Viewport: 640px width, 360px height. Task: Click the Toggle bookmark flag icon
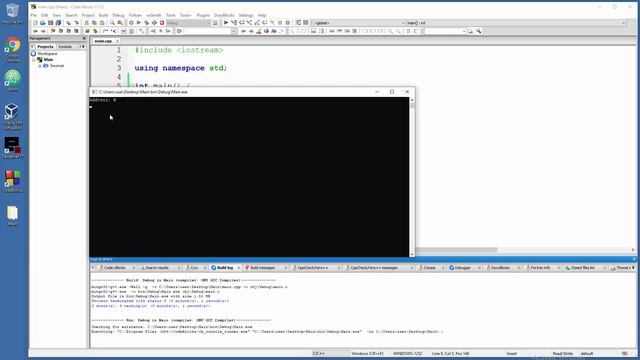click(53, 31)
